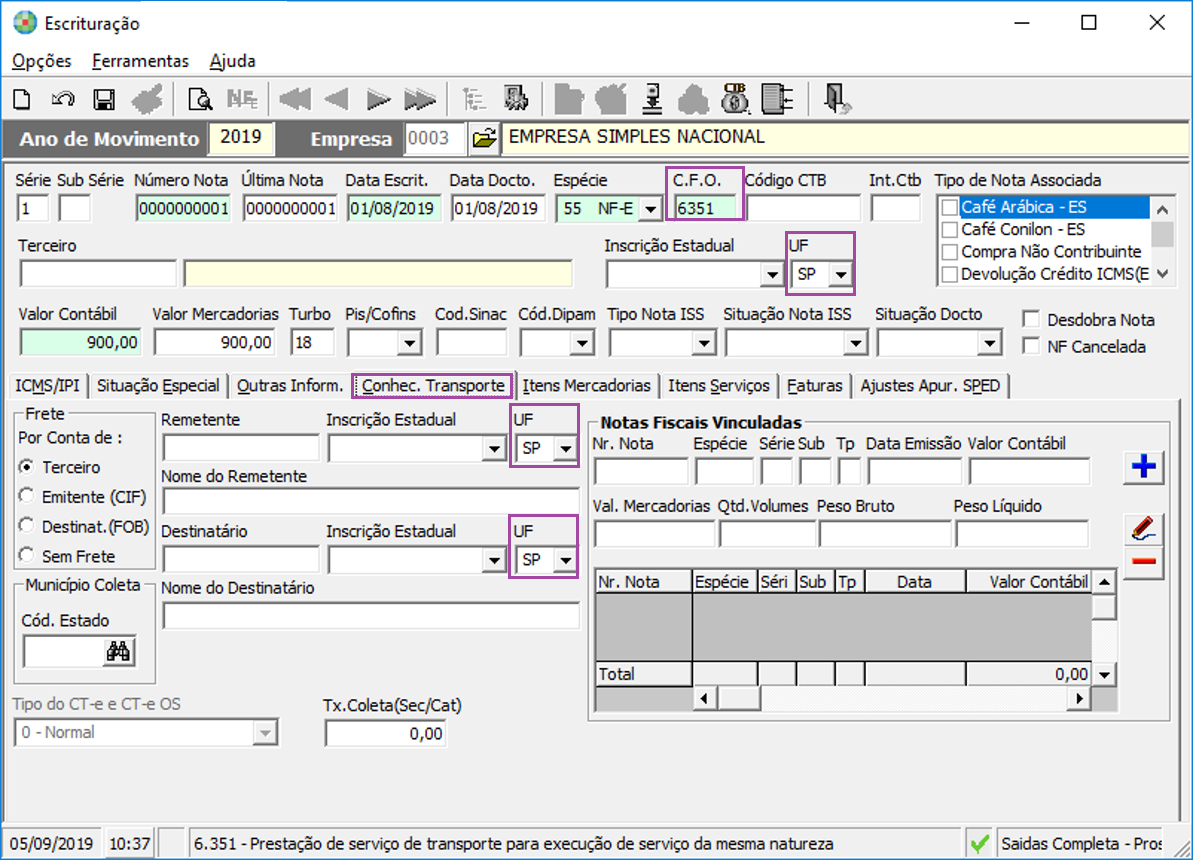Switch to the Itens Mercadorias tab

click(x=587, y=386)
